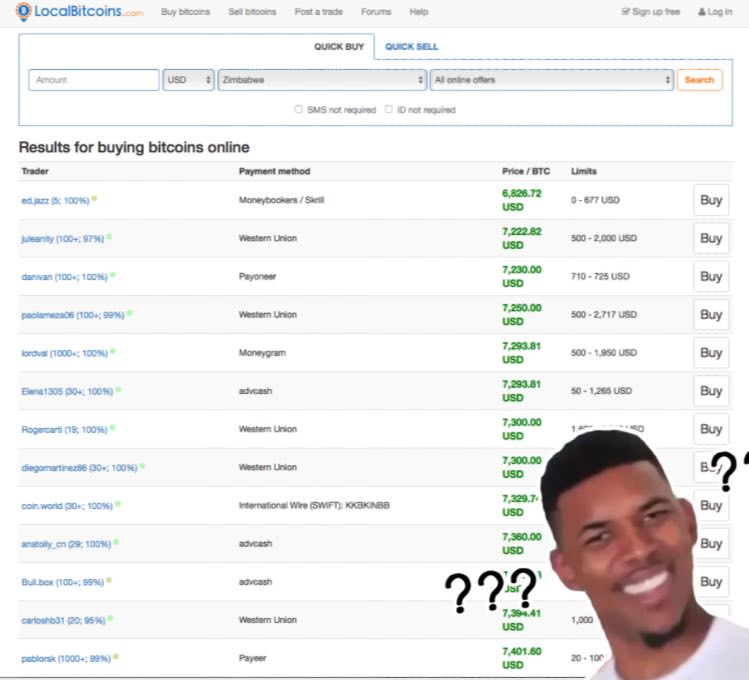Open the Buy bitcoins menu
This screenshot has height=680, width=749.
pyautogui.click(x=185, y=12)
